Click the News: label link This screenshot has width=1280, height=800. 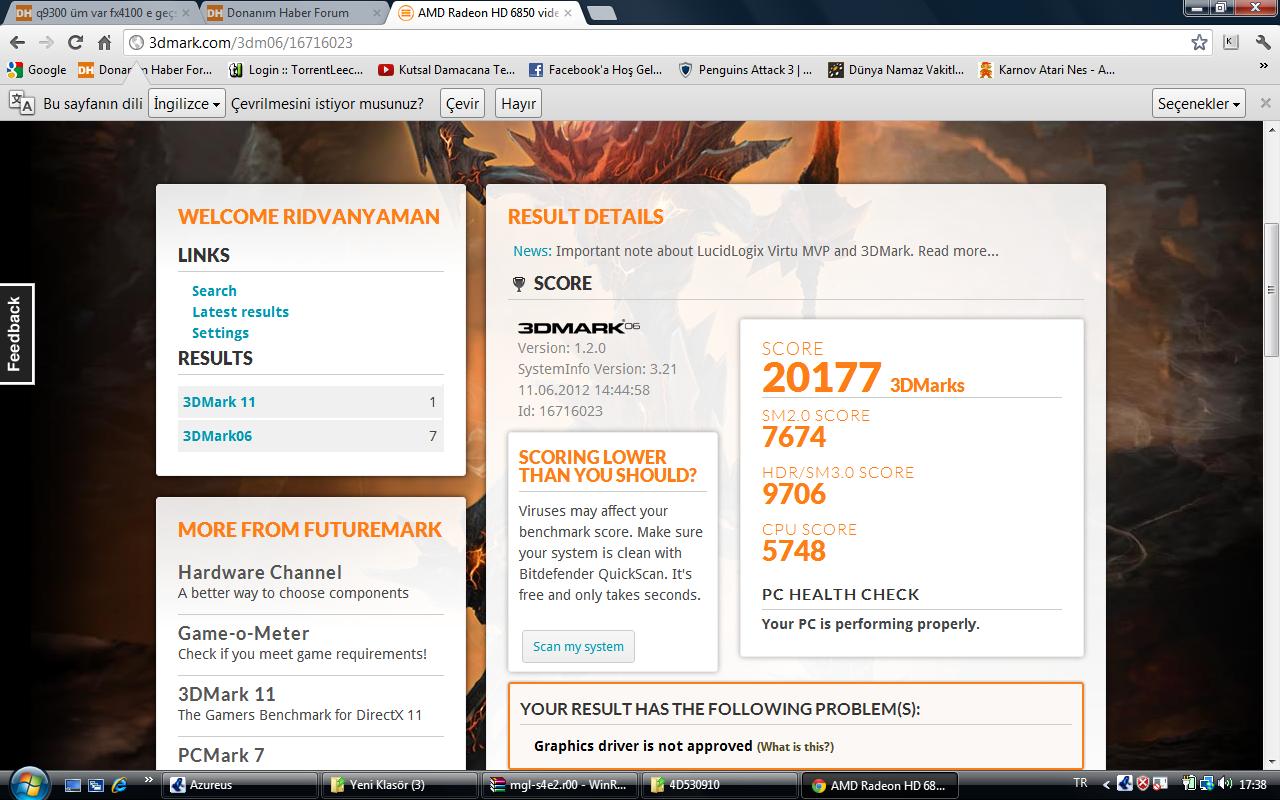532,251
